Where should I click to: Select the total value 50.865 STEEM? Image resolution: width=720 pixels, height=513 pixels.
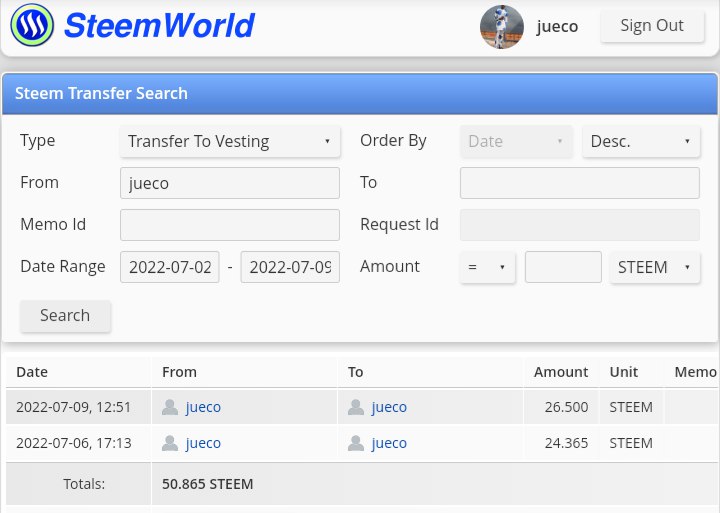[x=208, y=484]
